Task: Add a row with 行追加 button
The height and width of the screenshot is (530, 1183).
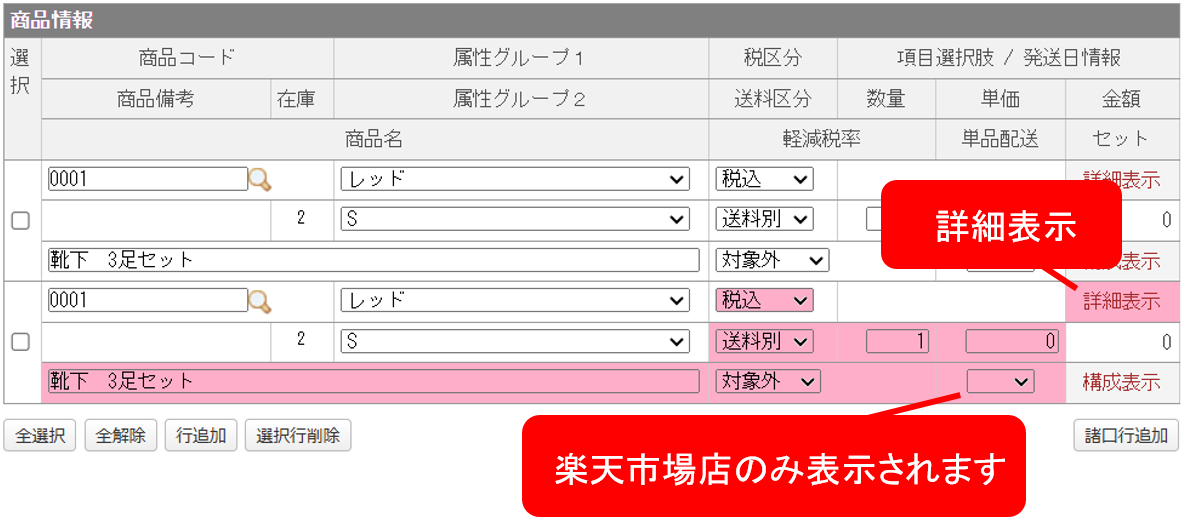Action: [x=201, y=436]
